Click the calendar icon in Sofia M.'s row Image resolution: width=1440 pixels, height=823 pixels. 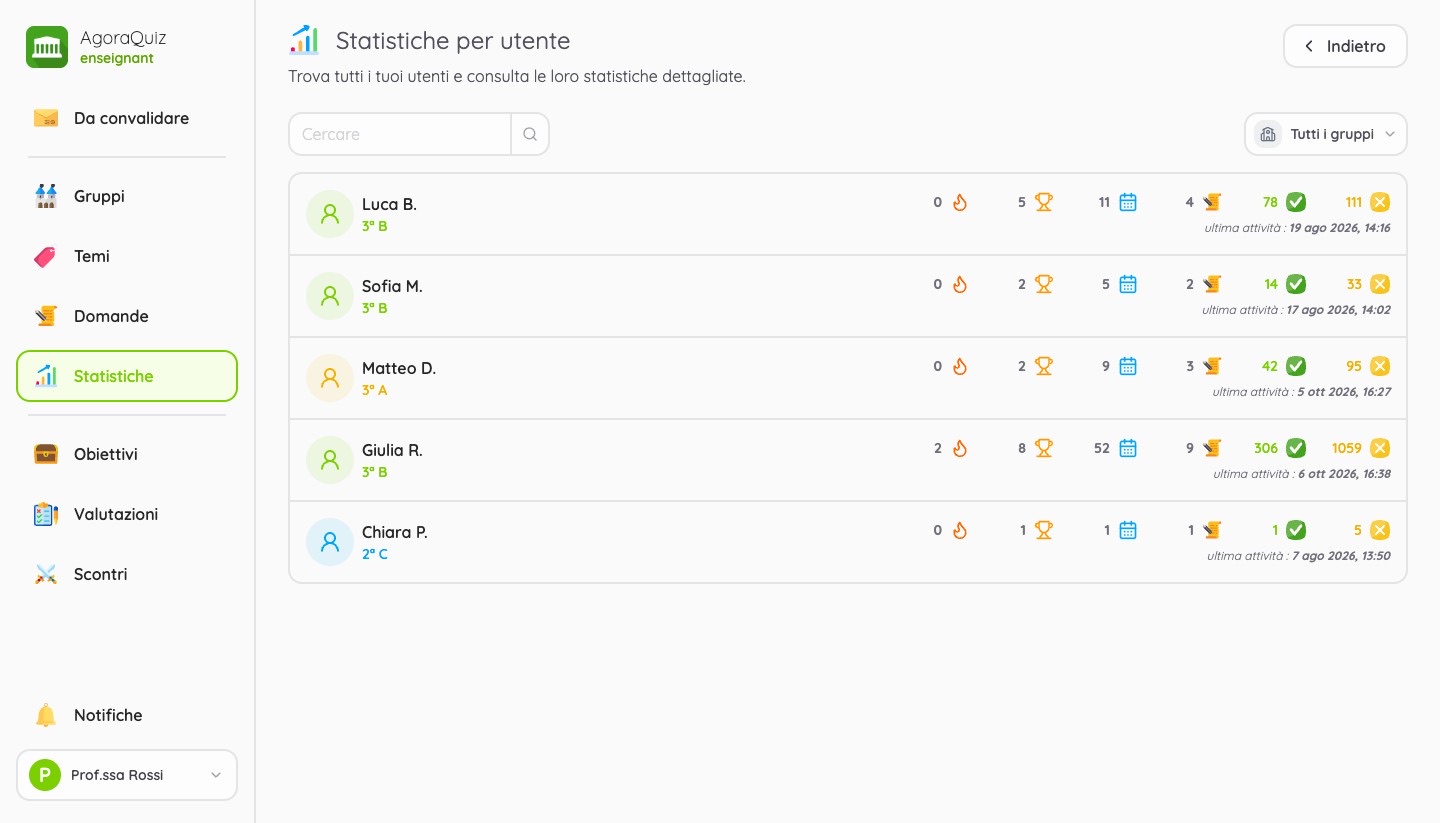1128,284
